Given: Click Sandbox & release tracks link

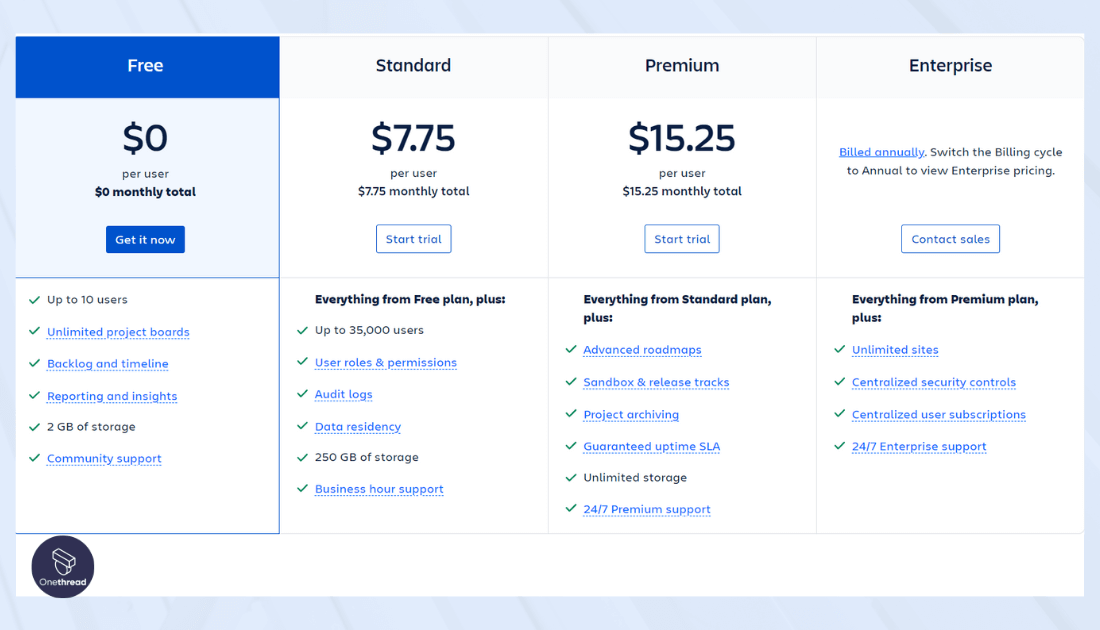Looking at the screenshot, I should (656, 382).
